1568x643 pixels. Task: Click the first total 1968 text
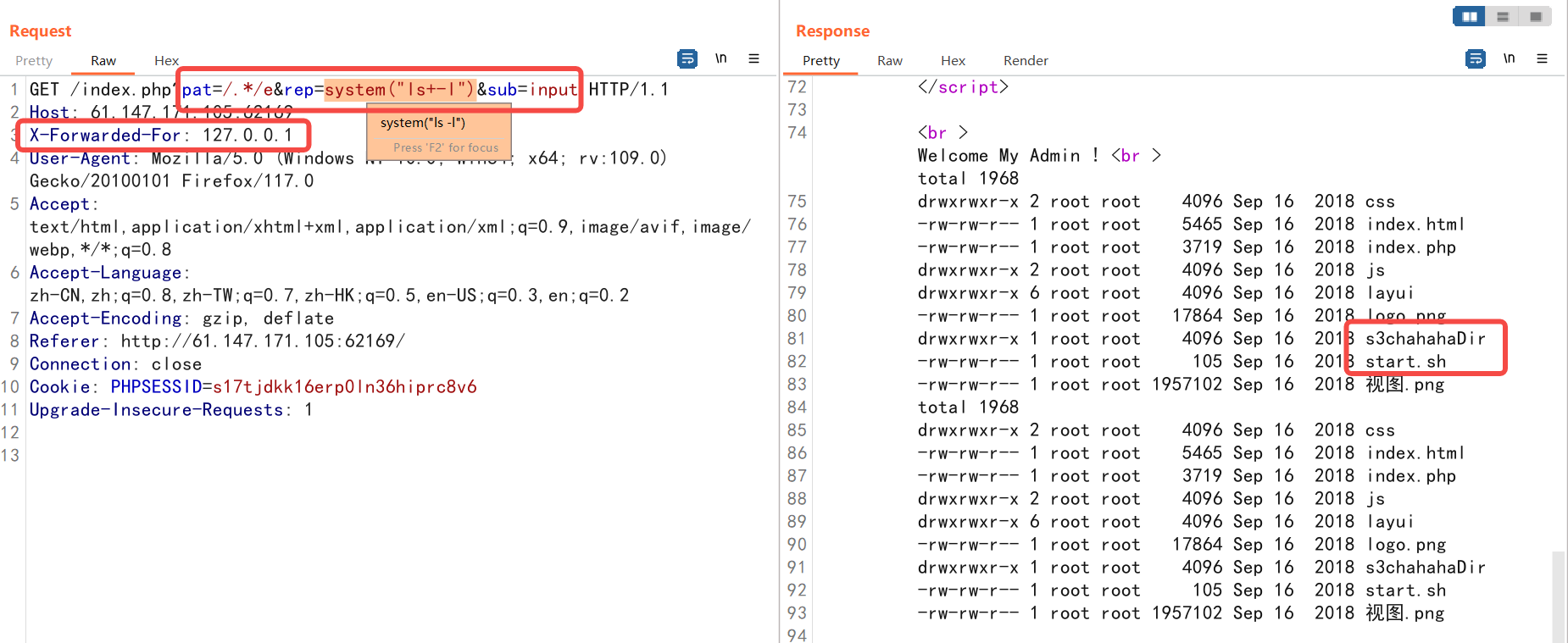coord(968,179)
